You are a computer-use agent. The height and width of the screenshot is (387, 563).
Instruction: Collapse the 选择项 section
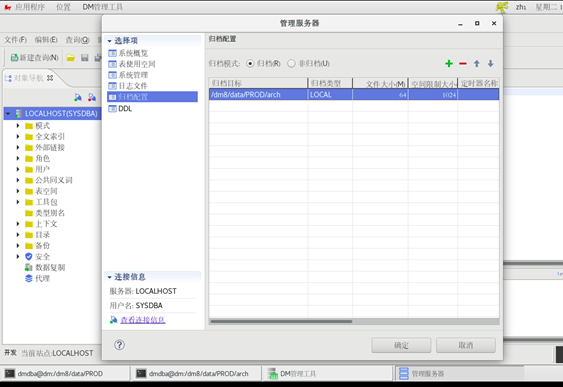tap(110, 41)
